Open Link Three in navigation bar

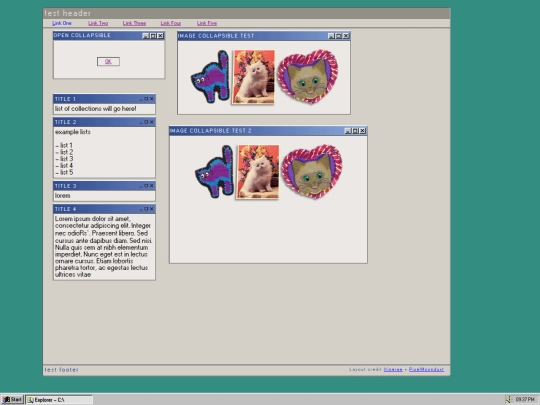pos(134,23)
